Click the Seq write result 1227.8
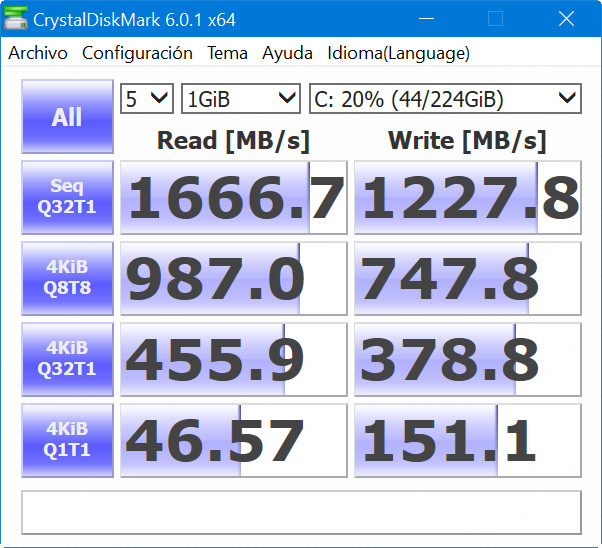The width and height of the screenshot is (602, 548). [x=467, y=198]
